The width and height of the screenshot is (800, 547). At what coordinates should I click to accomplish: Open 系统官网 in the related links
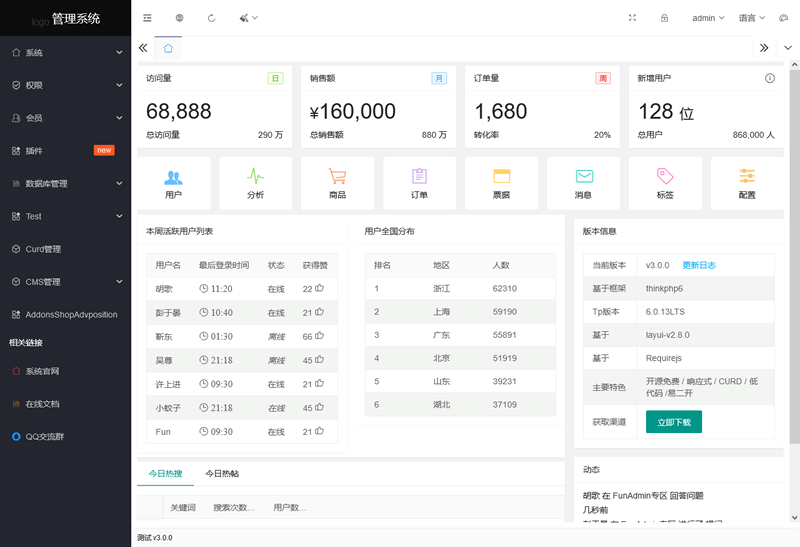(x=42, y=371)
